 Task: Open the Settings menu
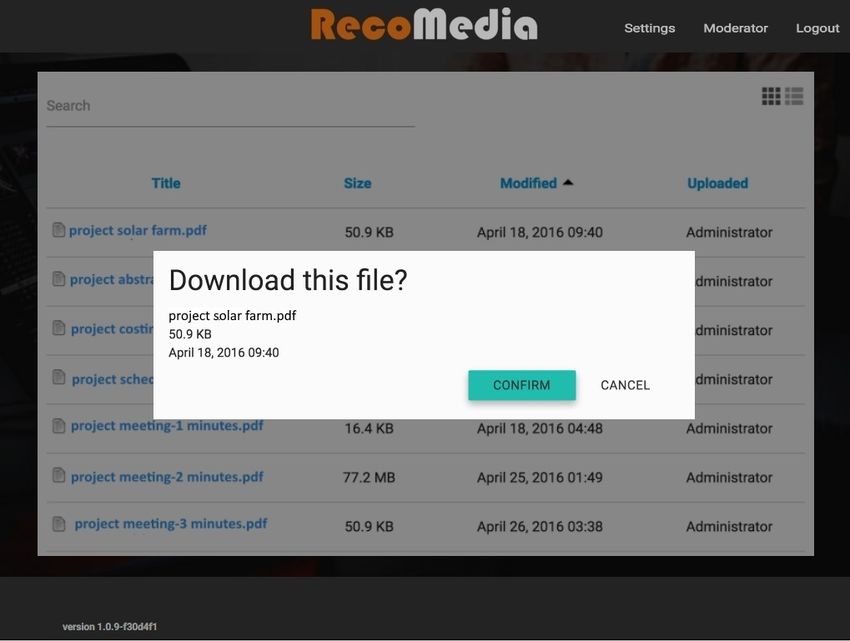click(x=649, y=28)
